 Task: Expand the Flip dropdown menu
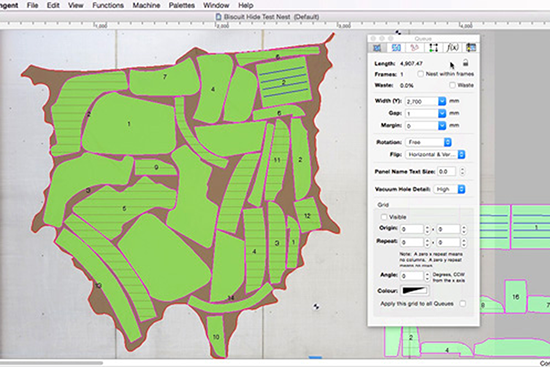coord(435,154)
